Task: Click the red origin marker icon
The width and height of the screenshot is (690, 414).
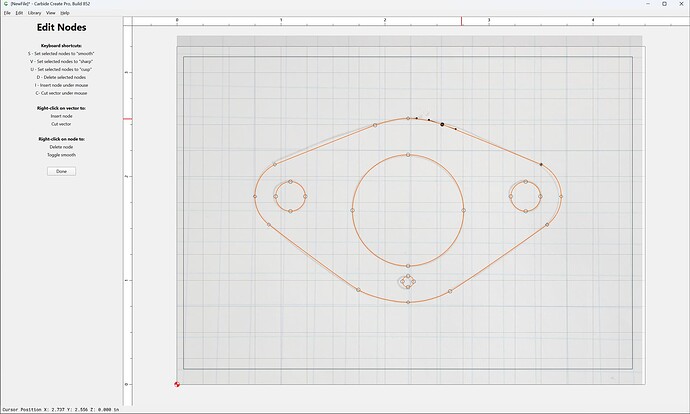Action: point(177,384)
